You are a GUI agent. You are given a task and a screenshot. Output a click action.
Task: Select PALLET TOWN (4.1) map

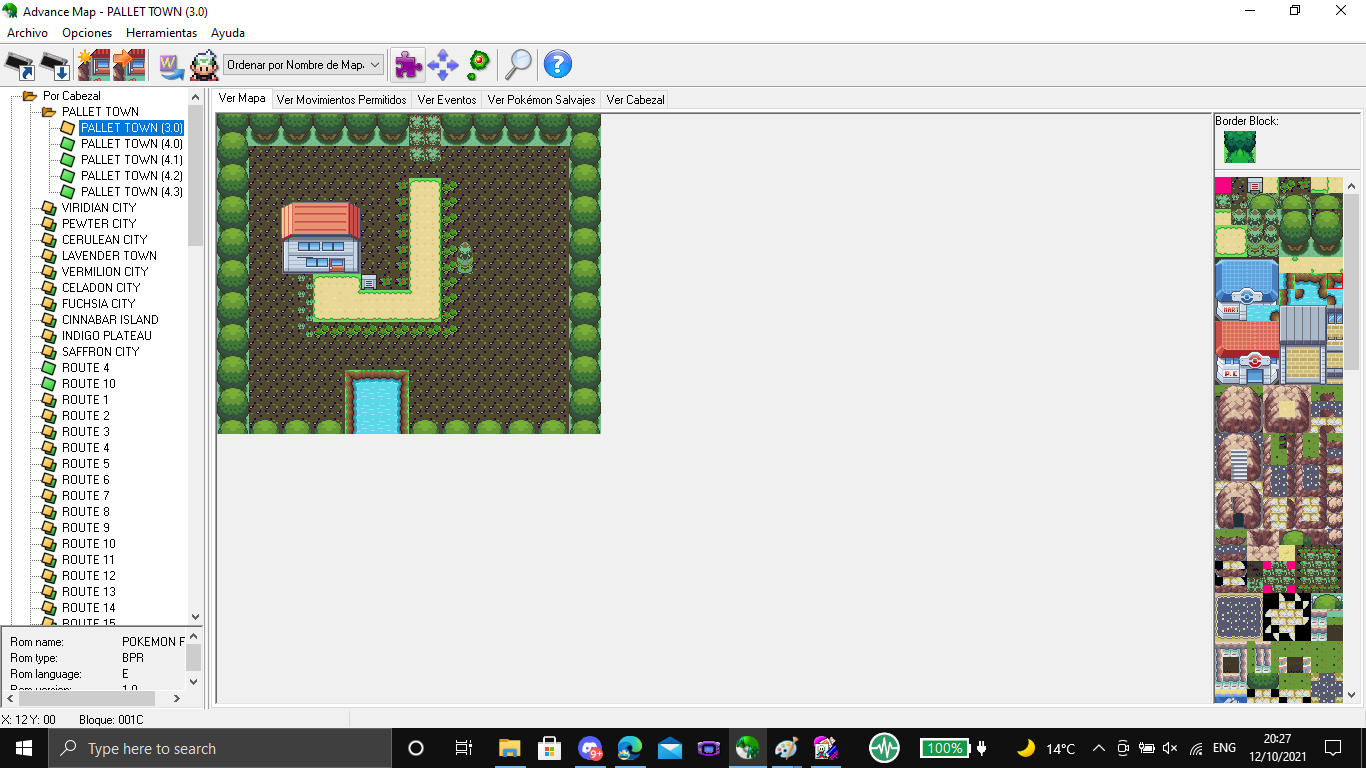point(131,160)
